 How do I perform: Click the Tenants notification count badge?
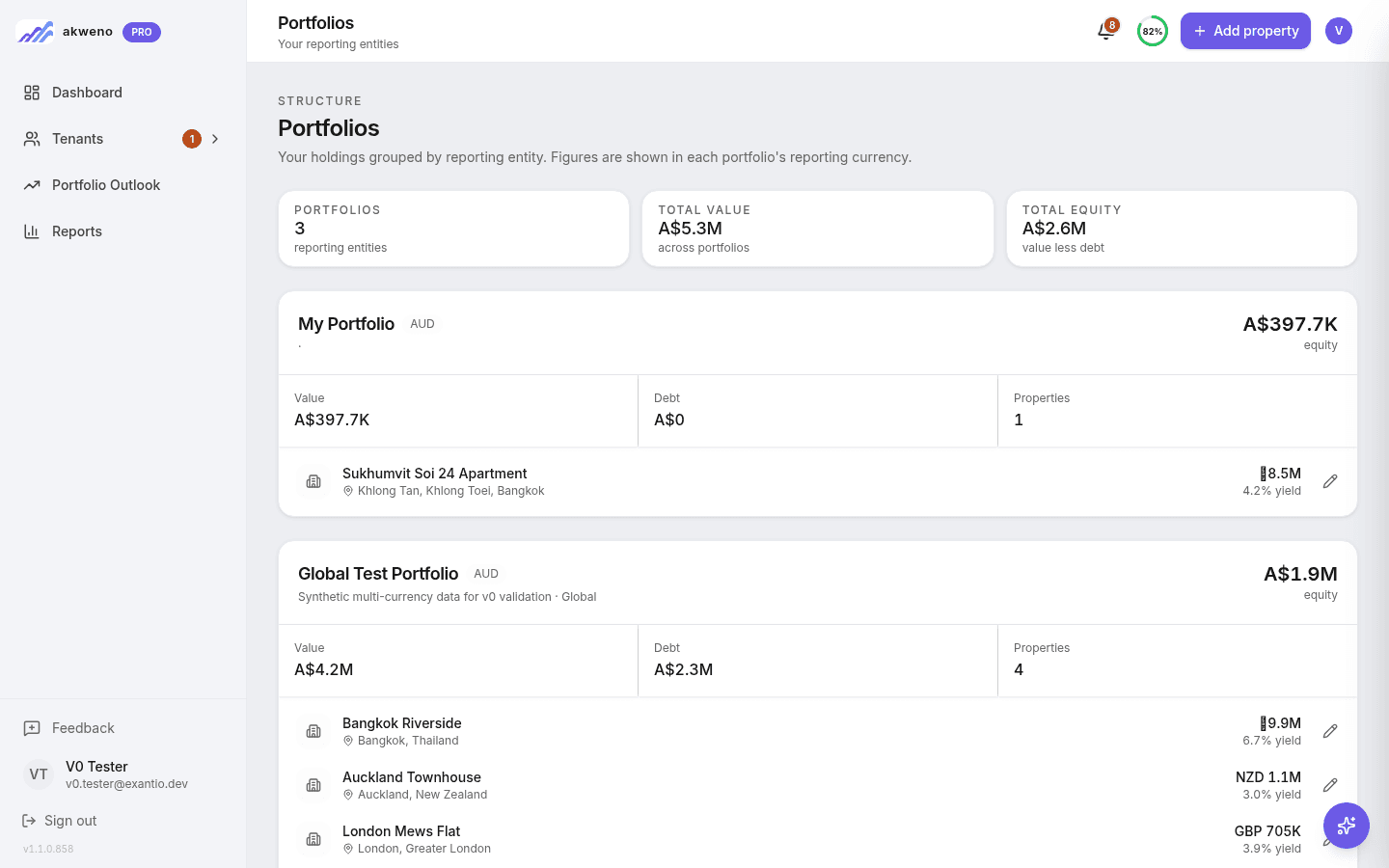192,139
